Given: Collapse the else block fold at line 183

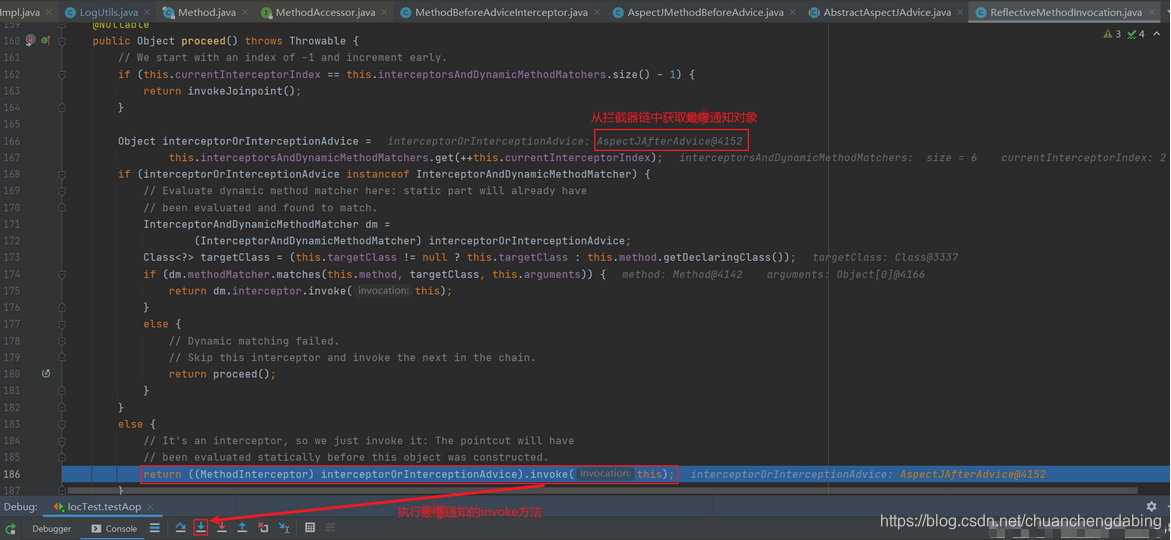Looking at the screenshot, I should 63,424.
